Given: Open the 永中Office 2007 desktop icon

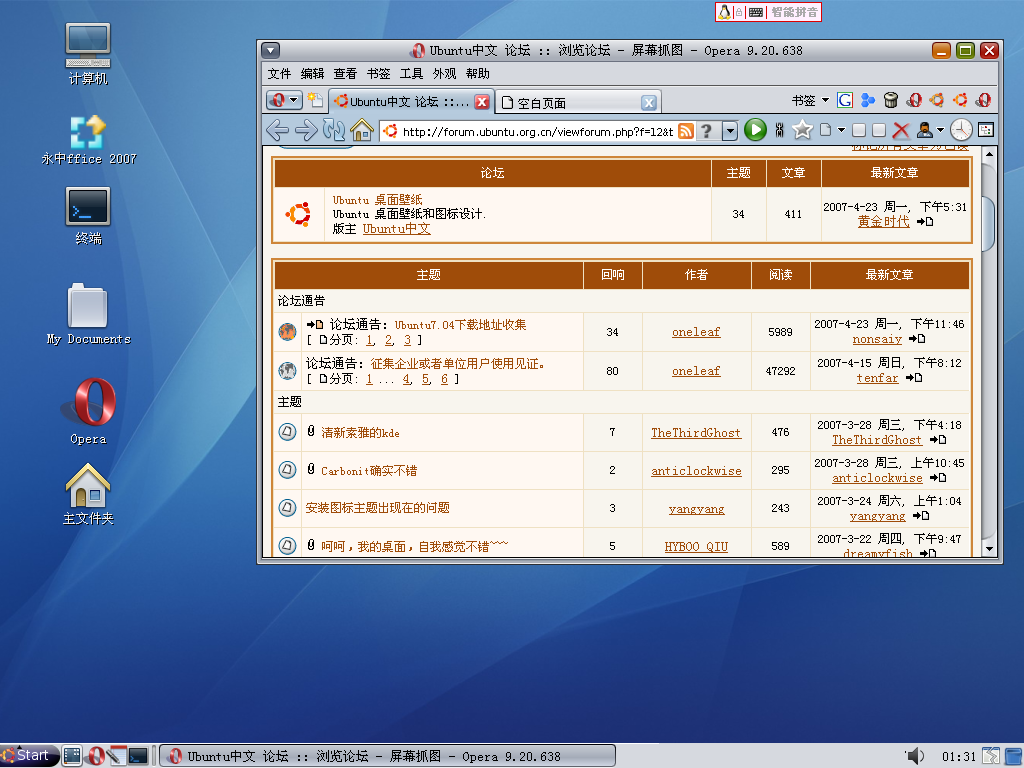Looking at the screenshot, I should [x=88, y=140].
